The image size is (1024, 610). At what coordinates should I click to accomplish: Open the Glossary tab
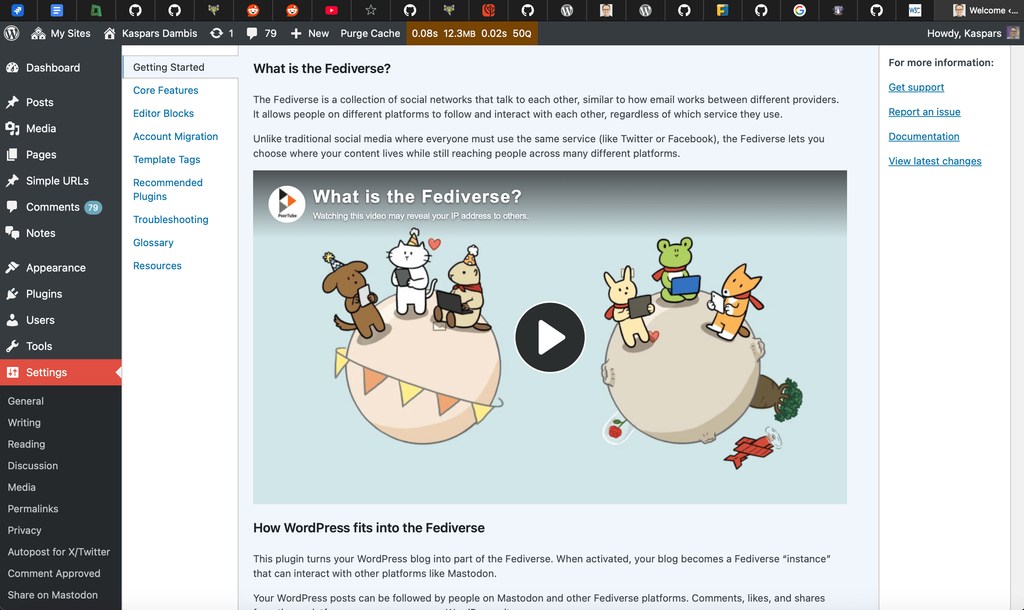153,242
